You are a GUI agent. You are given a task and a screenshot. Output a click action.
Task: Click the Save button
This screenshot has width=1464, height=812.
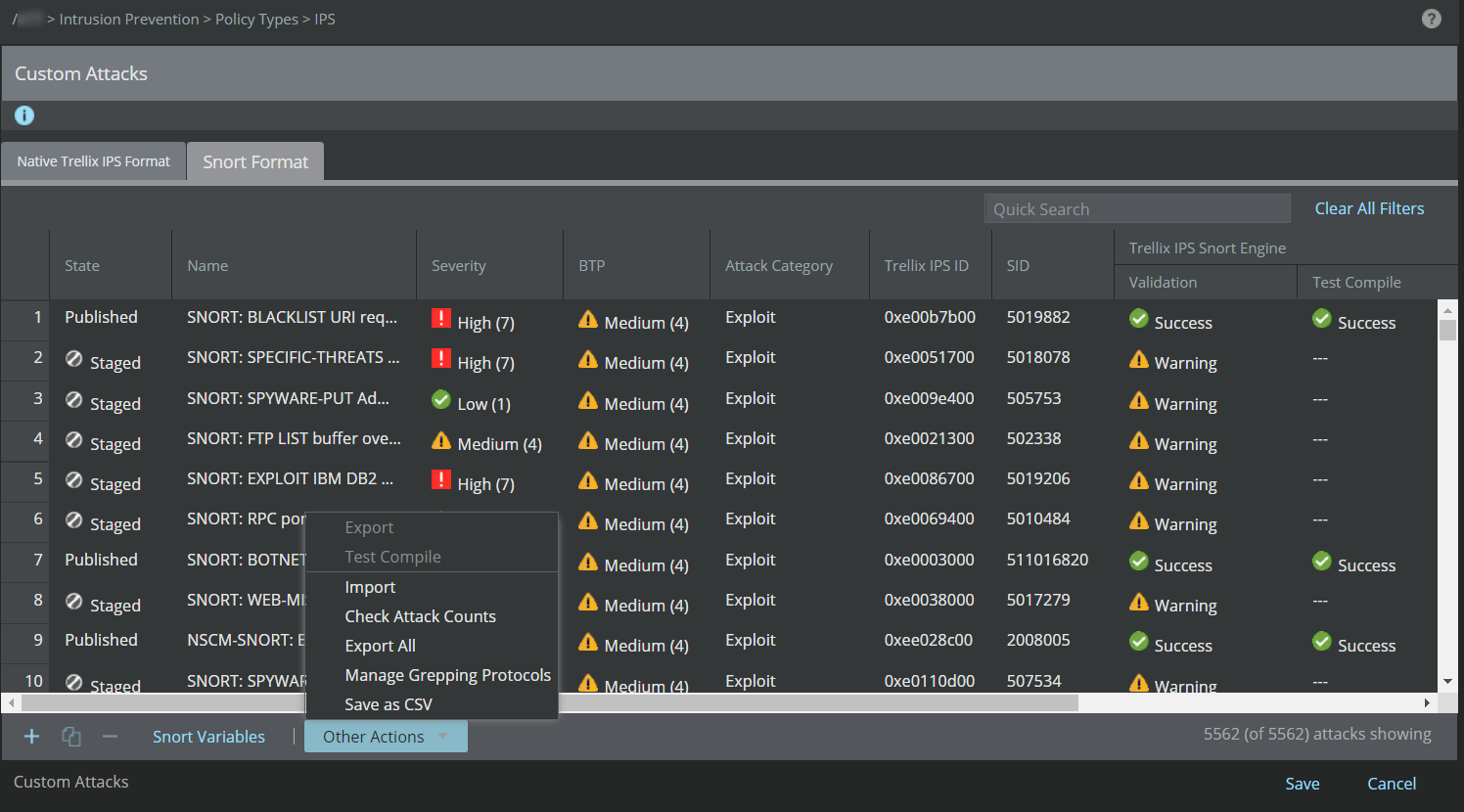click(1303, 784)
